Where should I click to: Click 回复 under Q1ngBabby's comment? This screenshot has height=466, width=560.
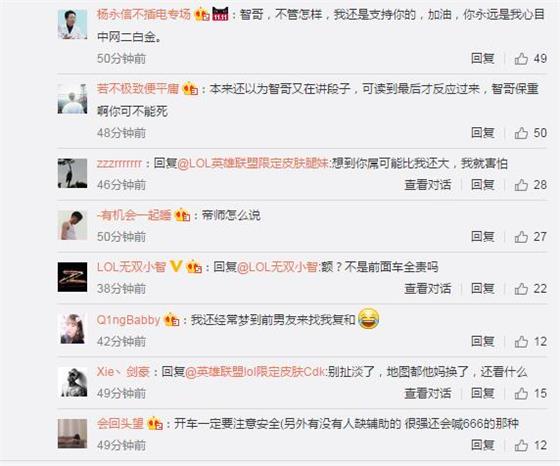(482, 342)
